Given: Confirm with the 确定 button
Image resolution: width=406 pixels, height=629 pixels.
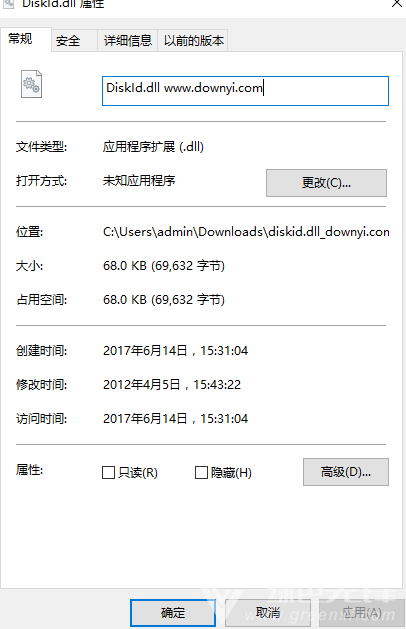Looking at the screenshot, I should click(173, 613).
